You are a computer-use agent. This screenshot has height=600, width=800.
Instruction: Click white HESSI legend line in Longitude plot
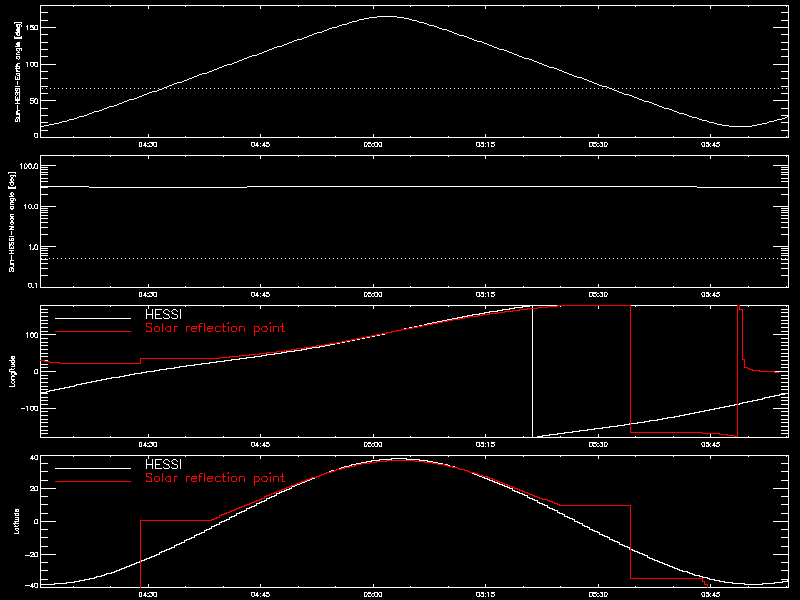pyautogui.click(x=93, y=318)
